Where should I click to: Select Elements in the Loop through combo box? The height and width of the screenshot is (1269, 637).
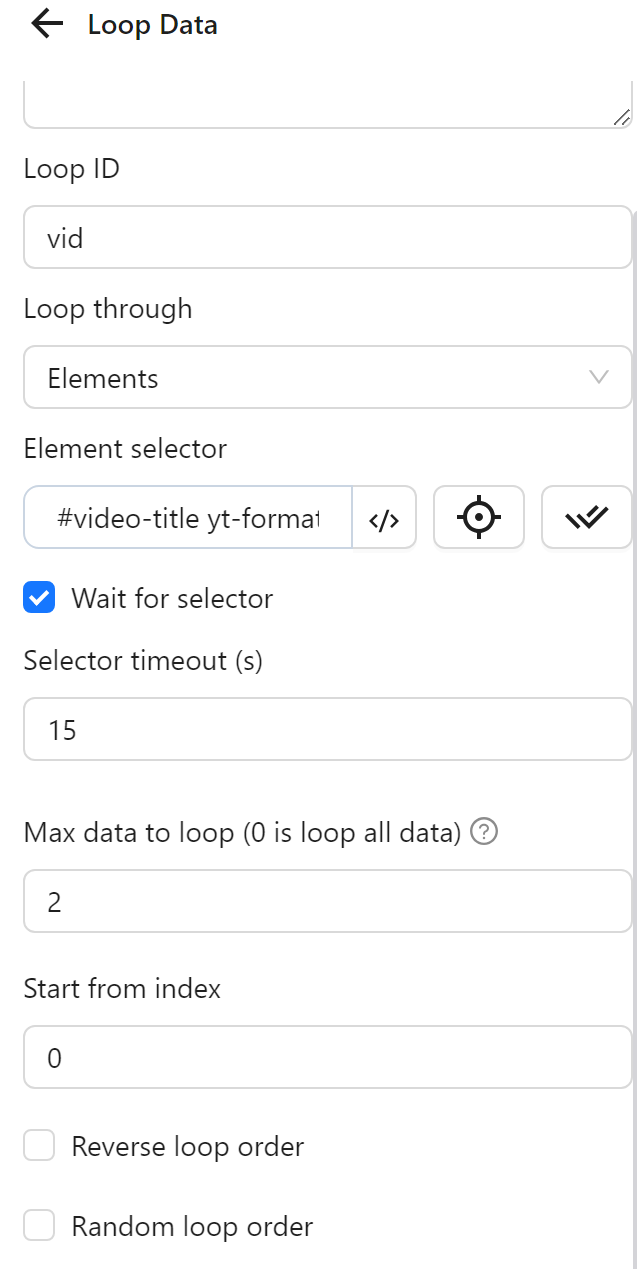(x=328, y=377)
